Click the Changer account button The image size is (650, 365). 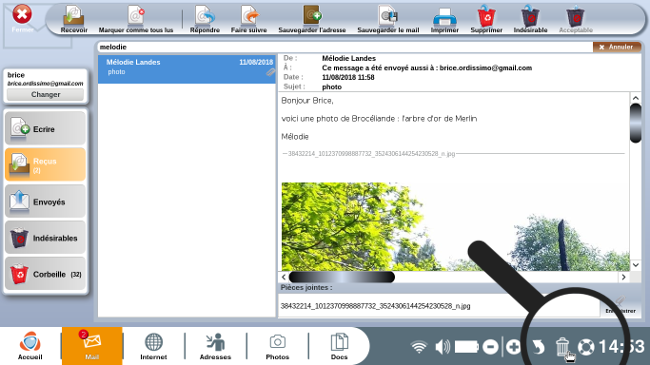click(x=46, y=95)
